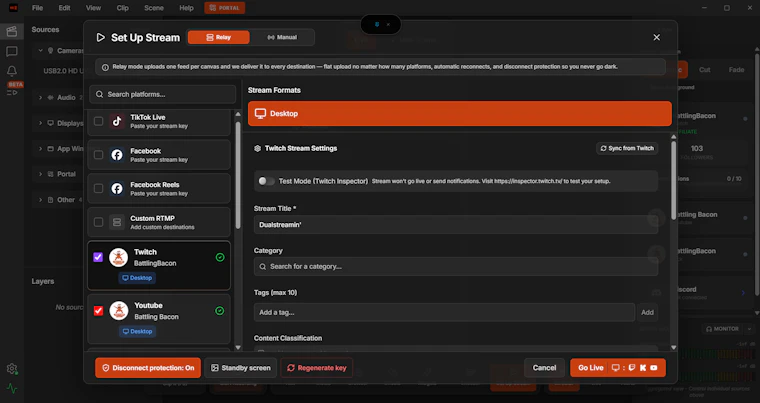Click the Twitch BattlingBacon avatar
Viewport: 760px width, 403px height.
118,258
